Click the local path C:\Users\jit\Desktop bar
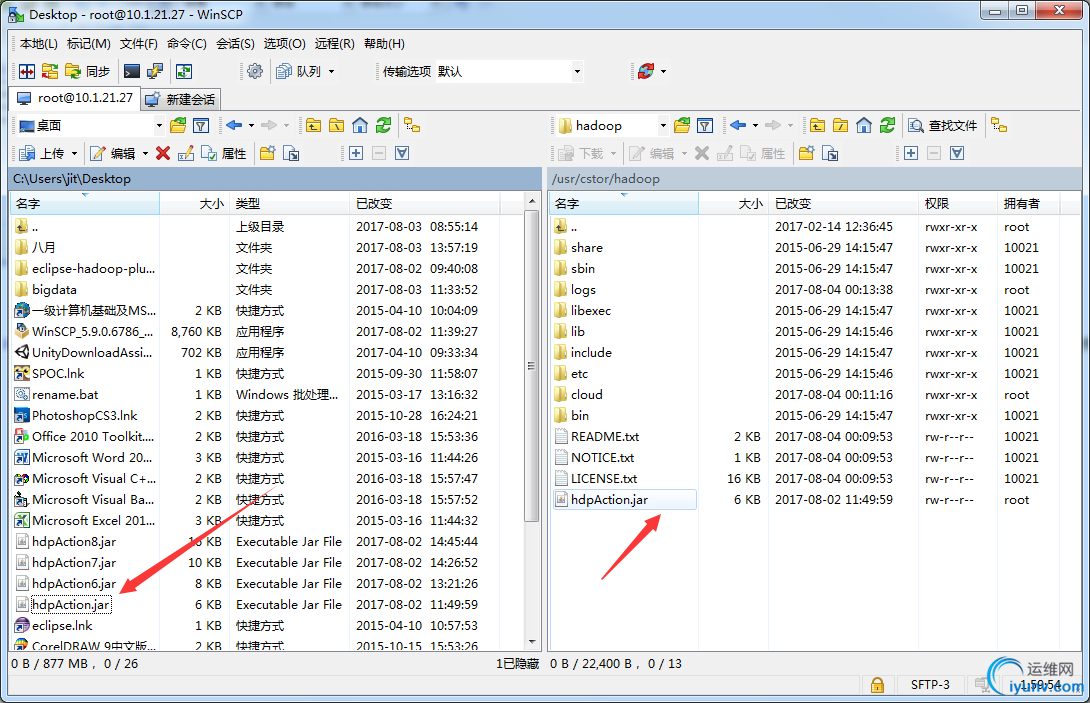 (275, 179)
